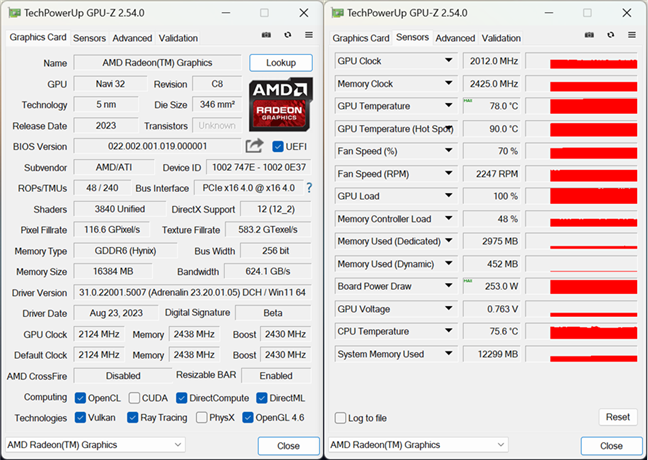This screenshot has height=460, width=648.
Task: Toggle the CUDA checkbox
Action: (x=134, y=398)
